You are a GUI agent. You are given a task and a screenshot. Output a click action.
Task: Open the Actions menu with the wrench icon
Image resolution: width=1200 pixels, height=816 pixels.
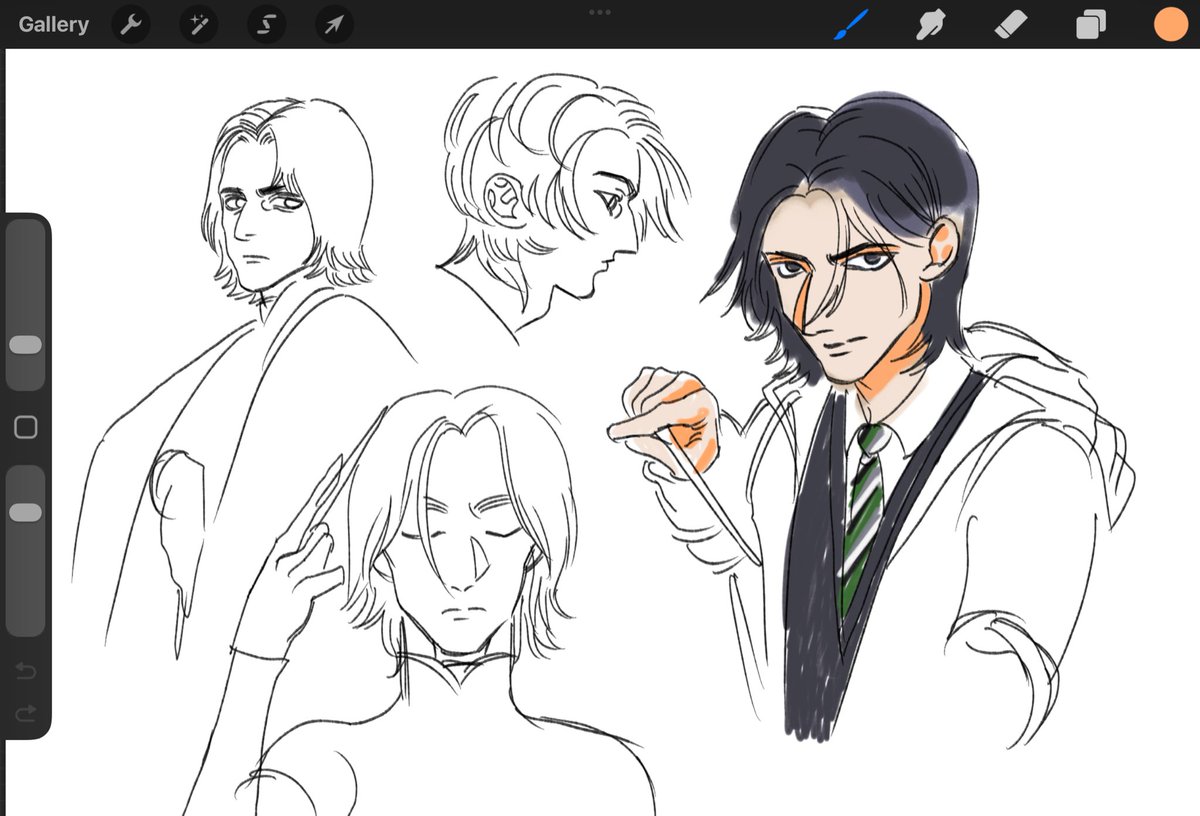tap(130, 24)
